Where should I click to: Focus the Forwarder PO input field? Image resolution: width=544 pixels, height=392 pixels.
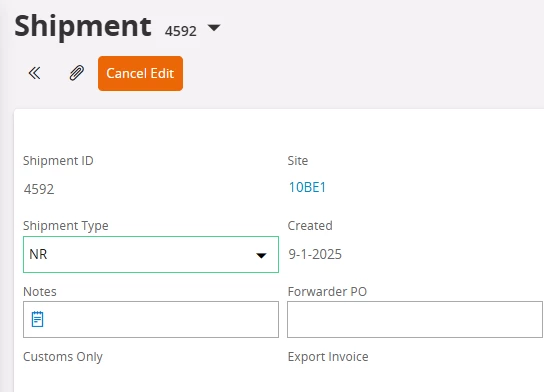pos(415,319)
